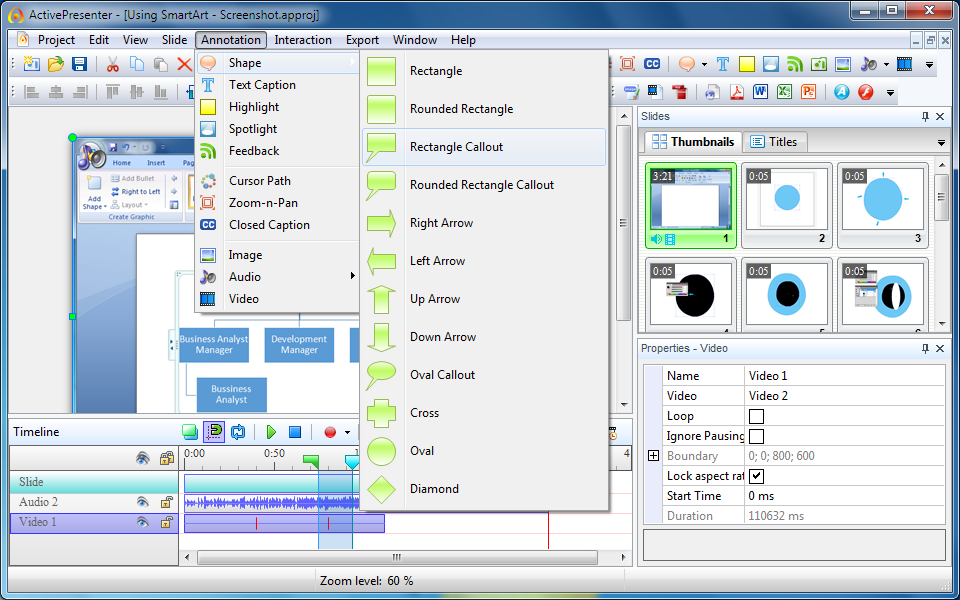Click the blue Stop button in Timeline
Screen dimensions: 960x600
click(295, 432)
